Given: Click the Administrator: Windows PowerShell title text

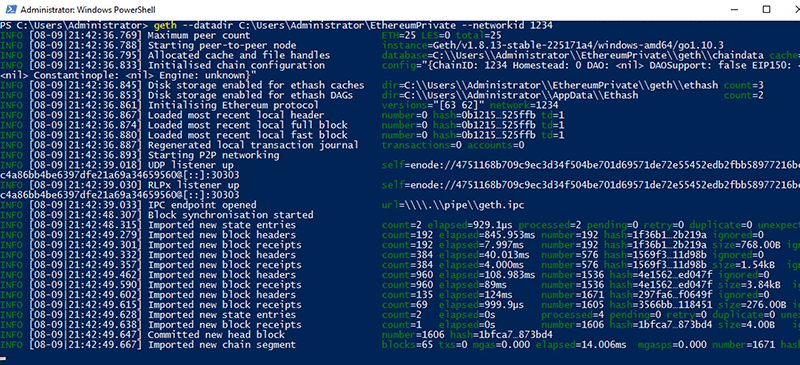Looking at the screenshot, I should click(89, 10).
